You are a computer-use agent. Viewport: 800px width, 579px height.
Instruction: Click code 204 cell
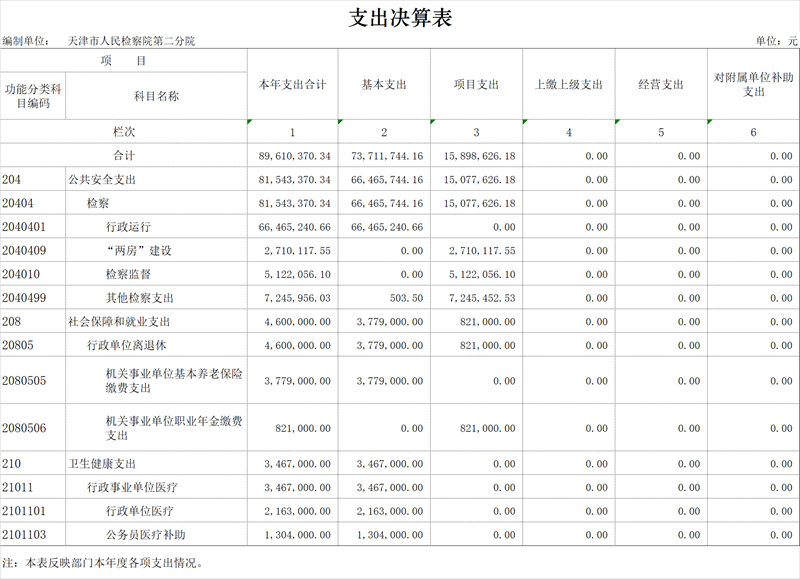point(33,180)
